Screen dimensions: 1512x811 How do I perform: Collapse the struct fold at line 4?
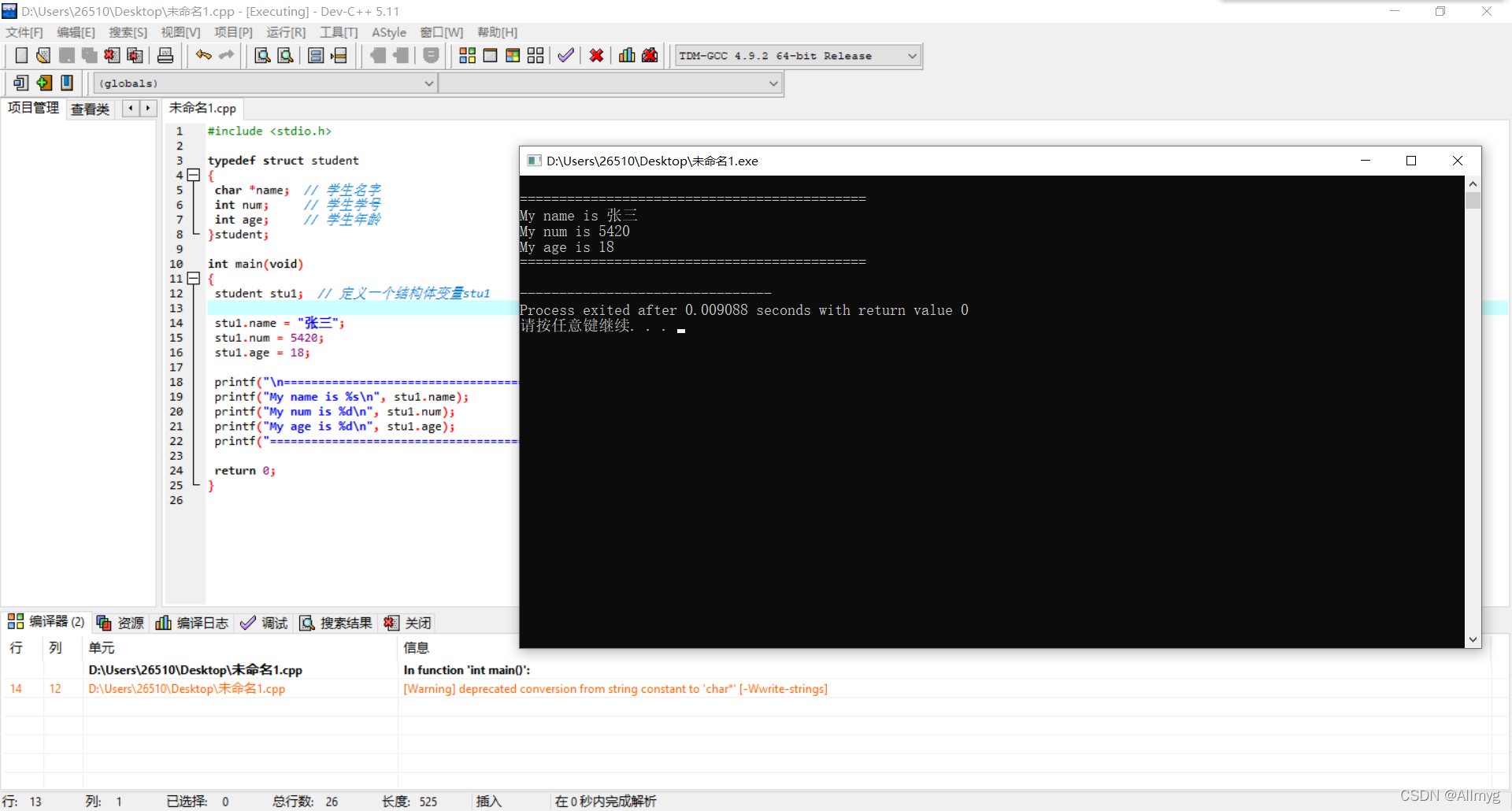click(193, 176)
